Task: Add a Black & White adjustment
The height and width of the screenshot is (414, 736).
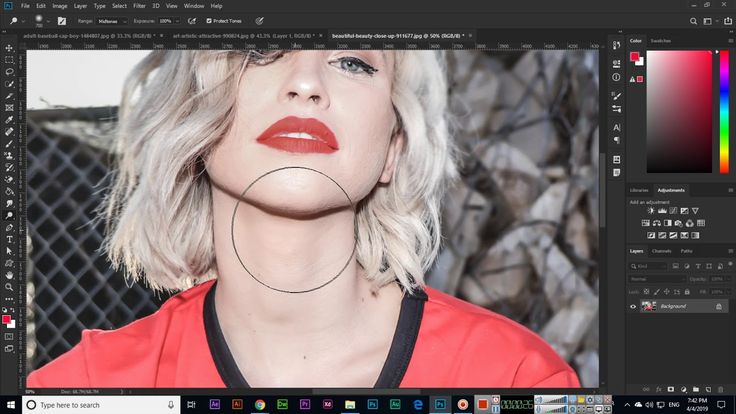Action: point(667,223)
